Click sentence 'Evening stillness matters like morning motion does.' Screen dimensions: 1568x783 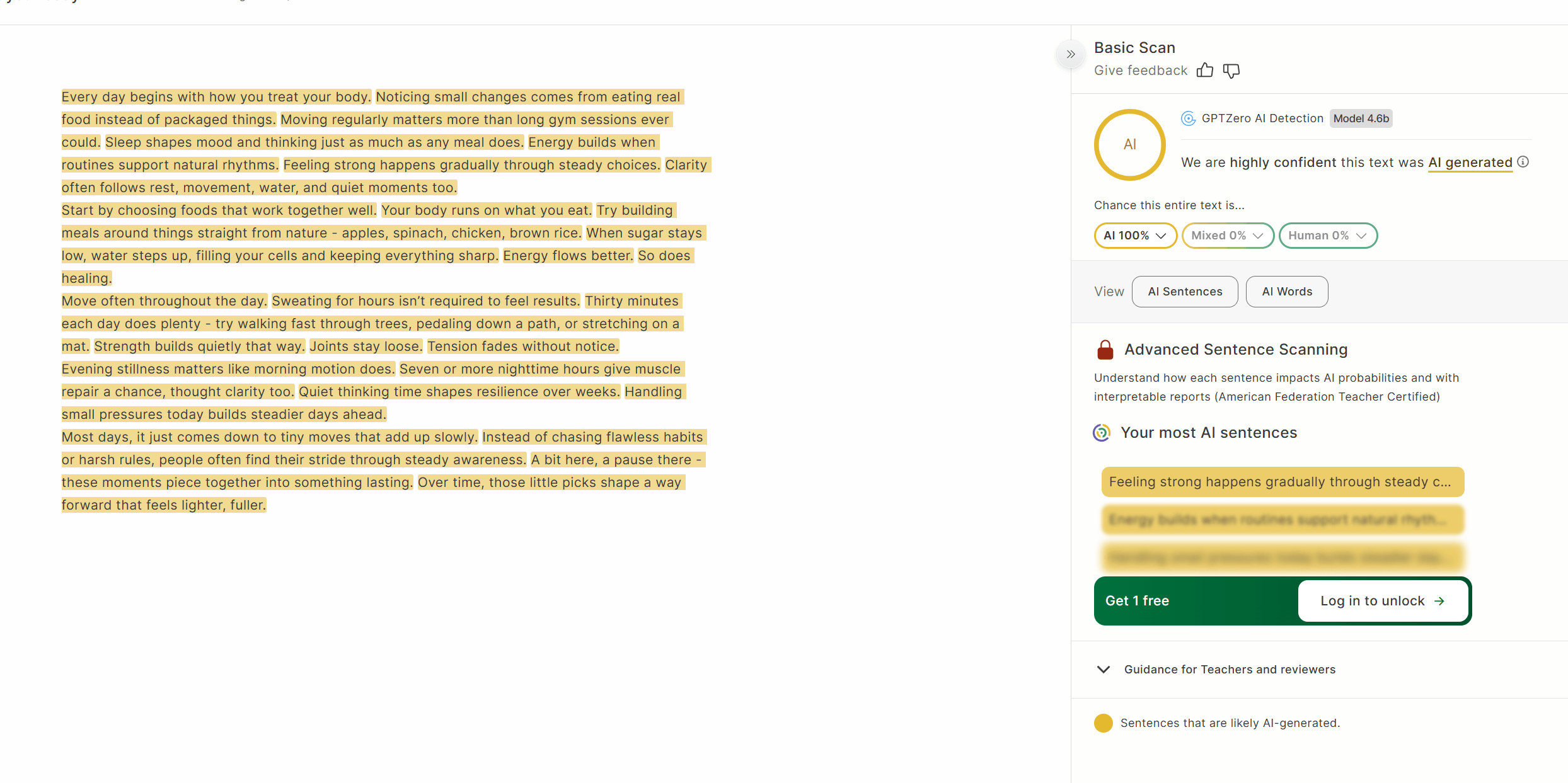[x=228, y=369]
